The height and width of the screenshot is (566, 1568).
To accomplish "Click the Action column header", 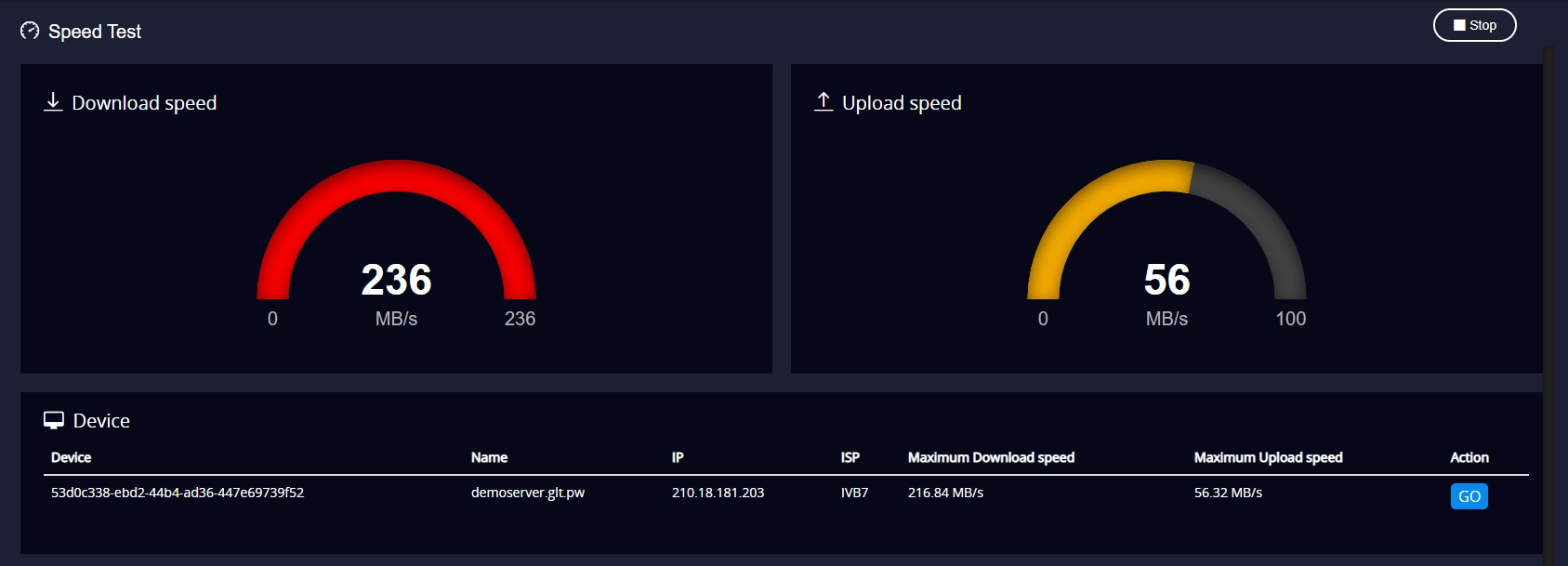I will (1469, 457).
